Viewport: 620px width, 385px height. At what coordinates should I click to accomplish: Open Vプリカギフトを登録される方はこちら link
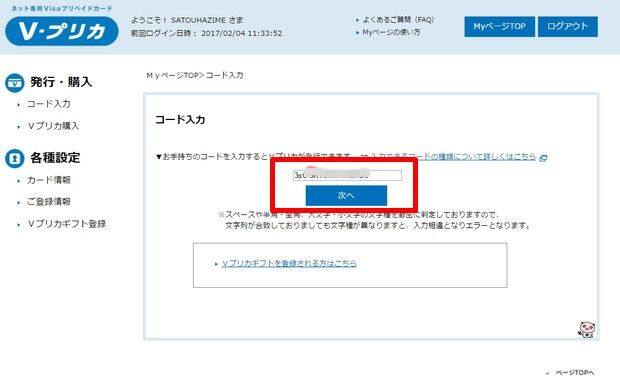[289, 263]
